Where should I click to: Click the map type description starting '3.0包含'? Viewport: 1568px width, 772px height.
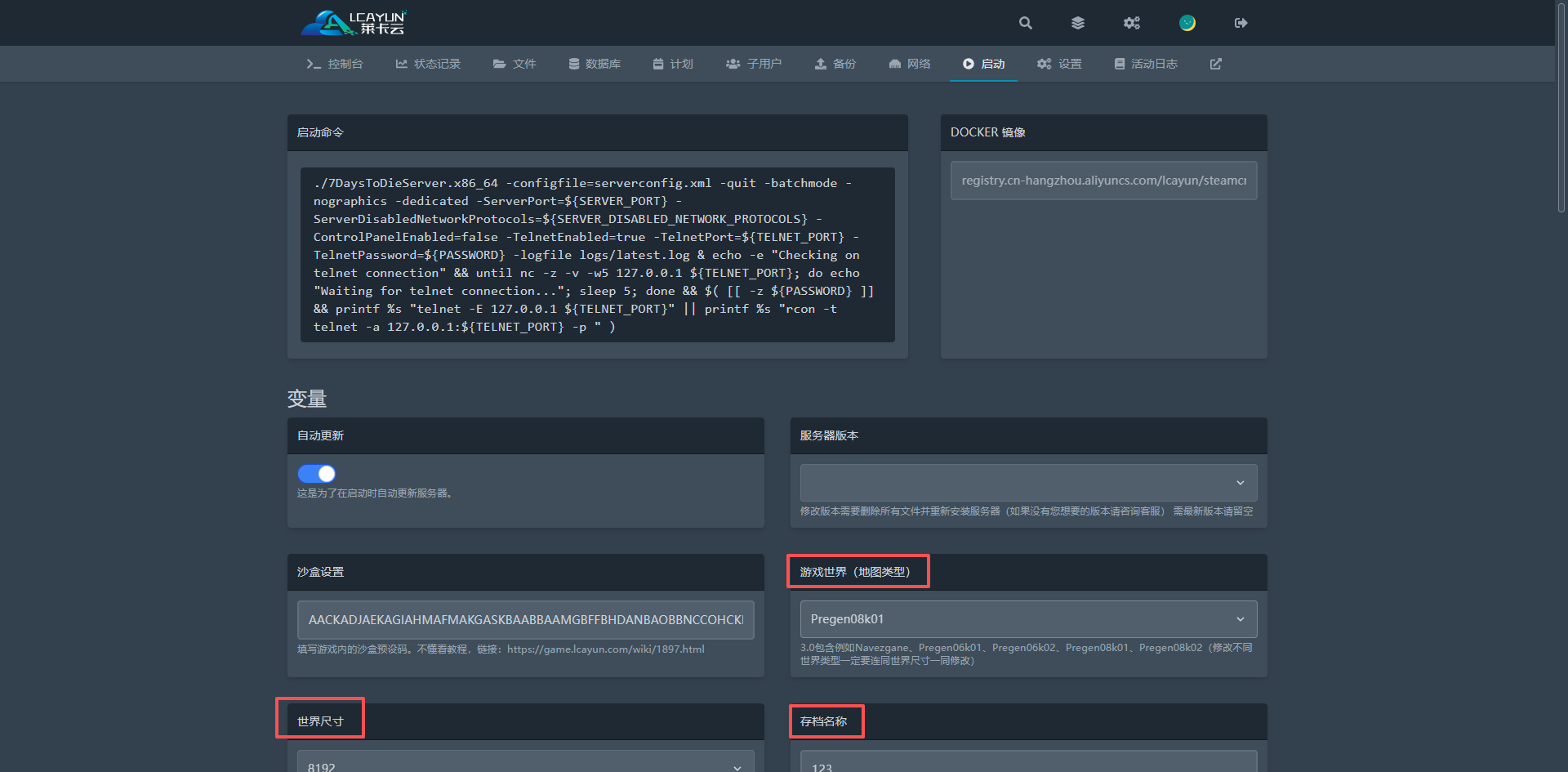point(1027,654)
